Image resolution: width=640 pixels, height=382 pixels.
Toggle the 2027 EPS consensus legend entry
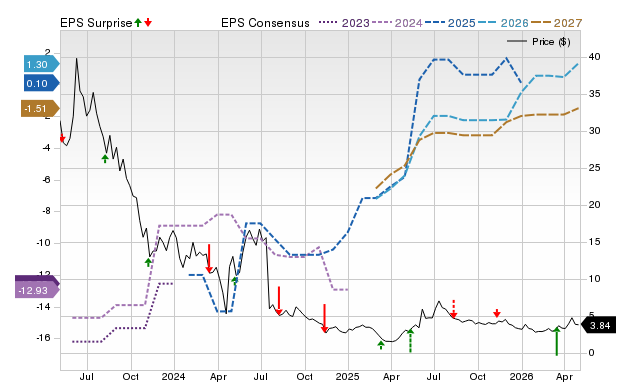(556, 23)
